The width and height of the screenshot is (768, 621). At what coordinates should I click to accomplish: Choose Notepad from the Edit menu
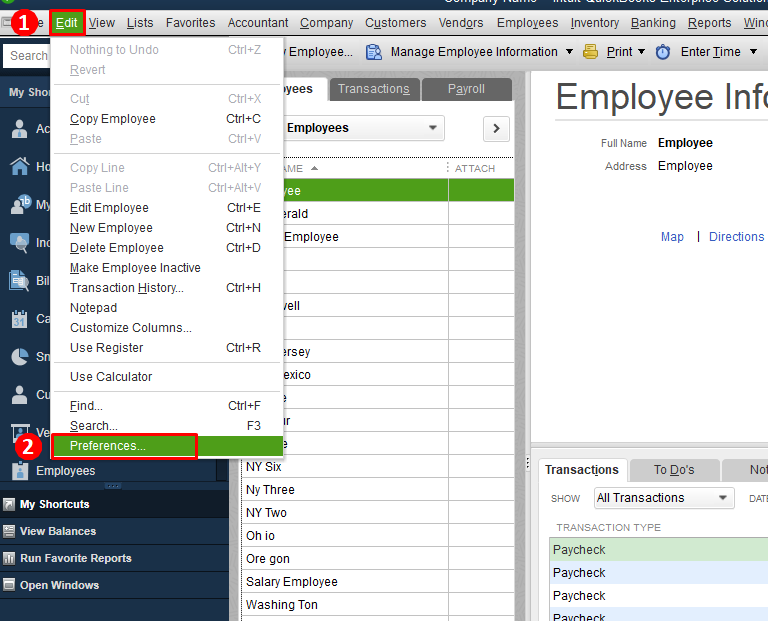pyautogui.click(x=167, y=308)
